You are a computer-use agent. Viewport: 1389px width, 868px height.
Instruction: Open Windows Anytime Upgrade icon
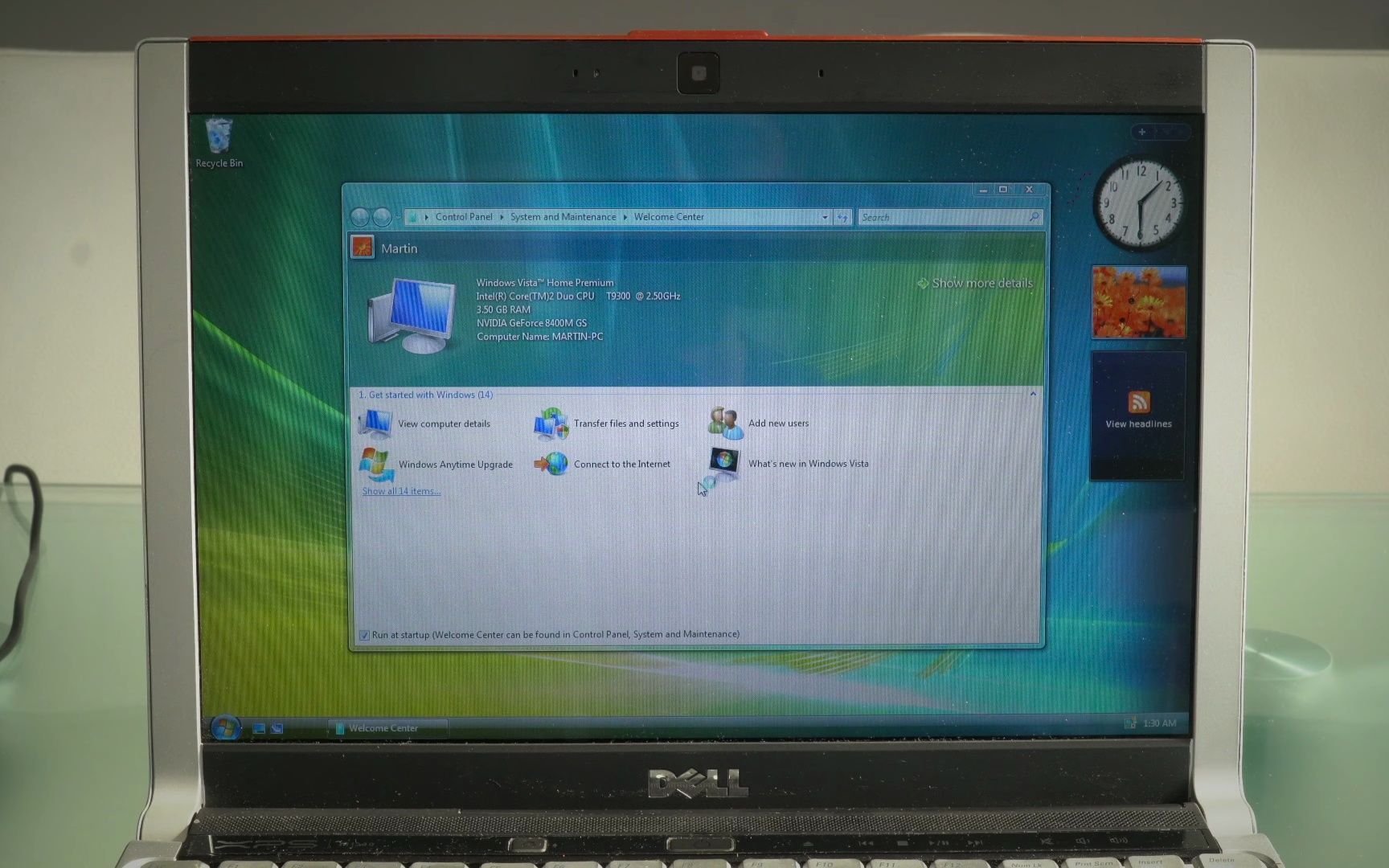tap(375, 465)
